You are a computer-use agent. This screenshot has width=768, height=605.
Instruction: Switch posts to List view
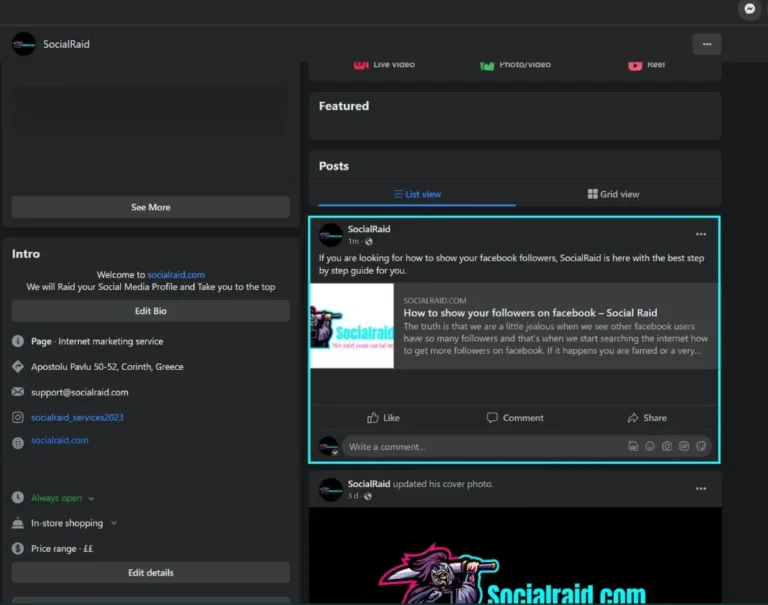pos(417,194)
